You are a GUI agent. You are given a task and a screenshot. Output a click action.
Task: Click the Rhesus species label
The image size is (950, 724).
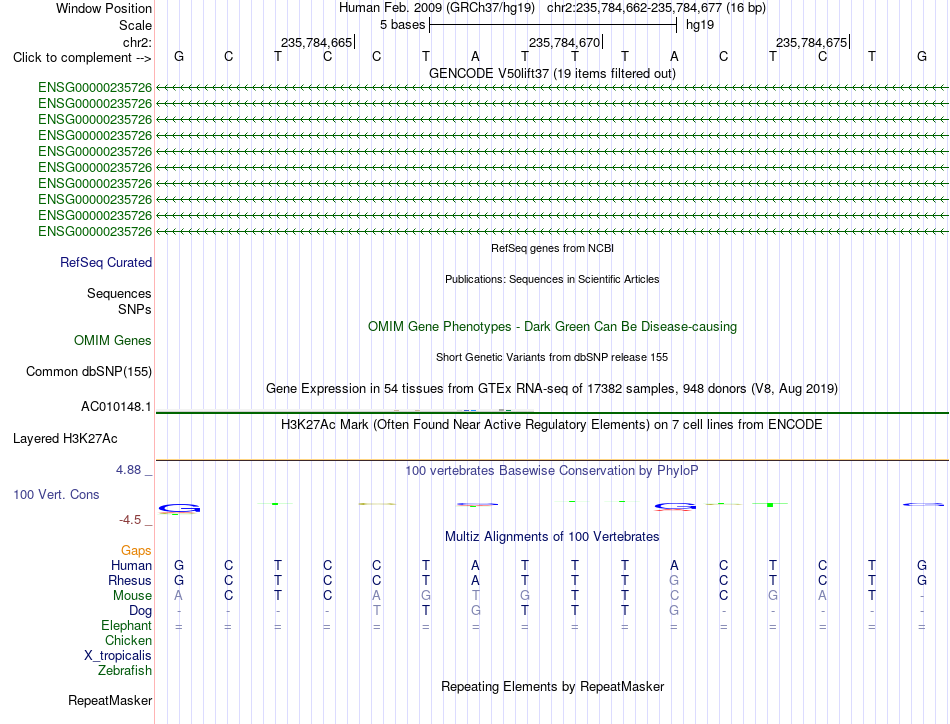click(129, 580)
